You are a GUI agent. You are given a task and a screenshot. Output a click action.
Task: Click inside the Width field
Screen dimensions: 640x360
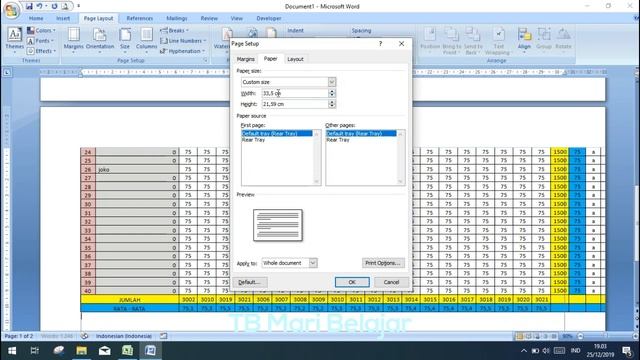click(x=295, y=93)
